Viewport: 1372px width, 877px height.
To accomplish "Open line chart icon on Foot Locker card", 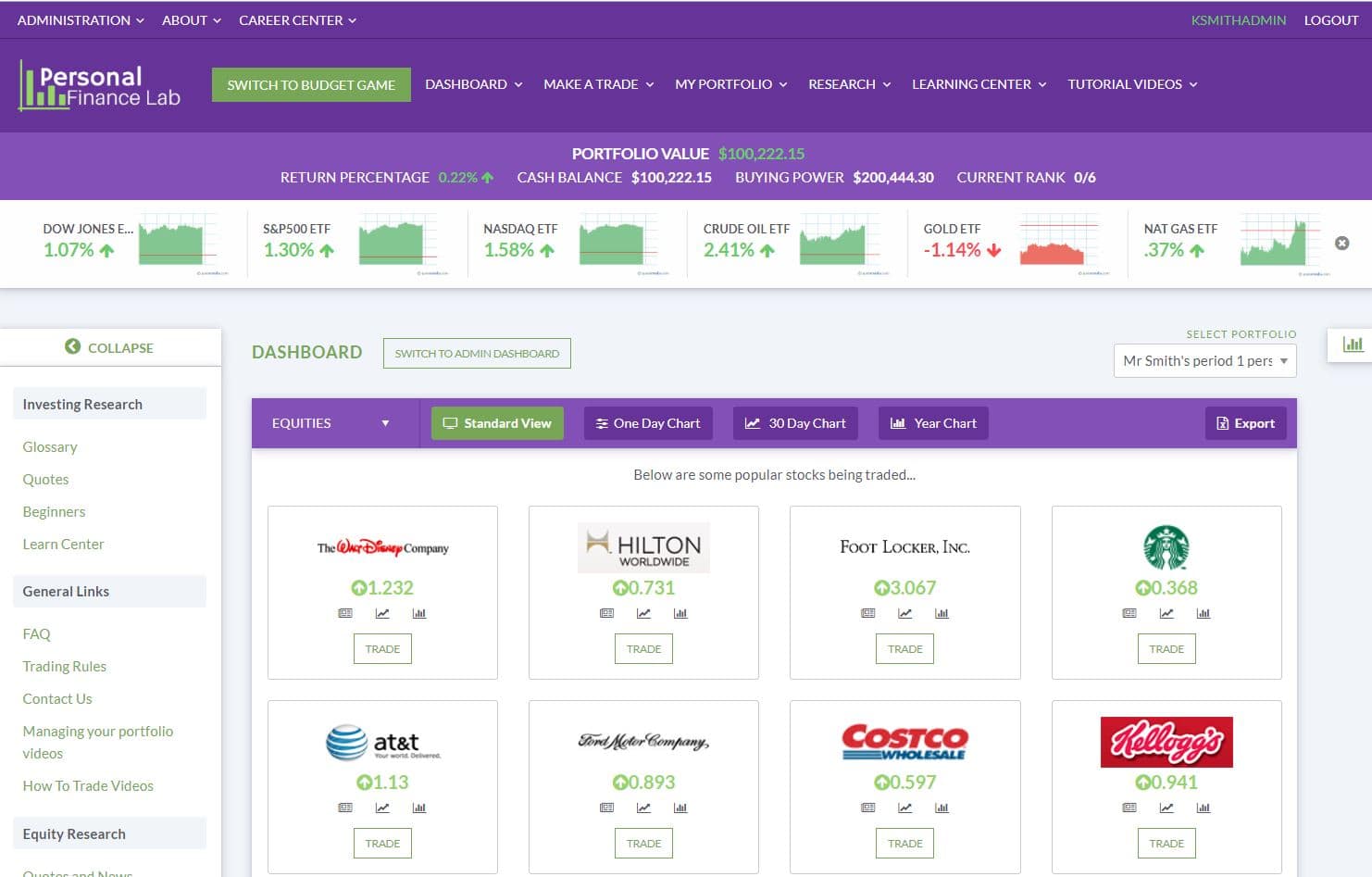I will point(905,613).
